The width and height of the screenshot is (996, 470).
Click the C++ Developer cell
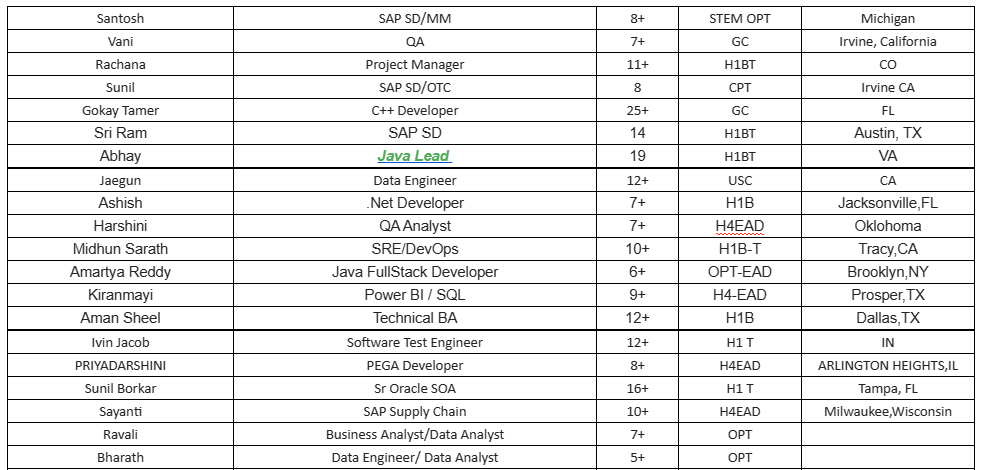(414, 110)
